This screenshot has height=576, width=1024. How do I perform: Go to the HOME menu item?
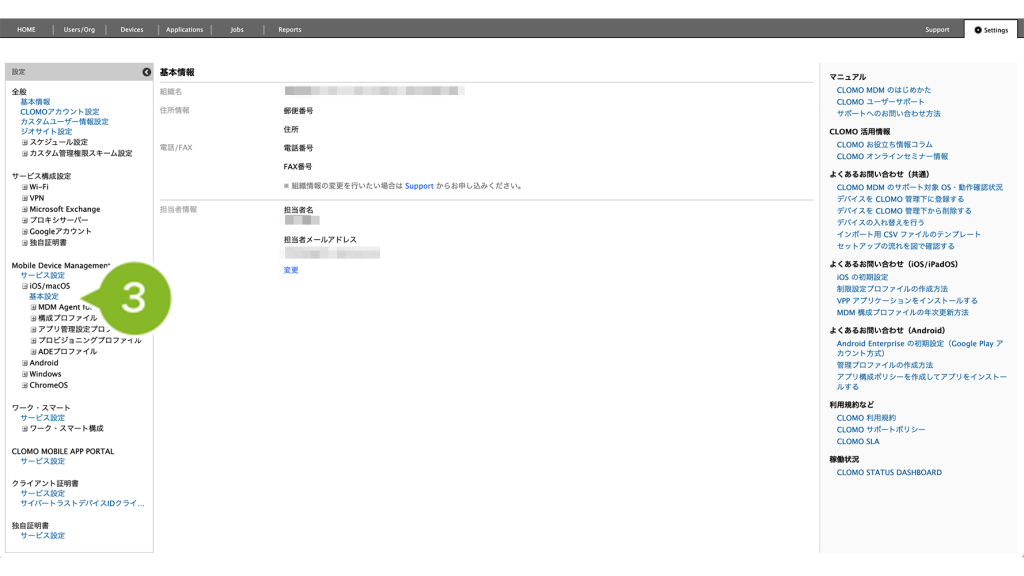click(26, 30)
